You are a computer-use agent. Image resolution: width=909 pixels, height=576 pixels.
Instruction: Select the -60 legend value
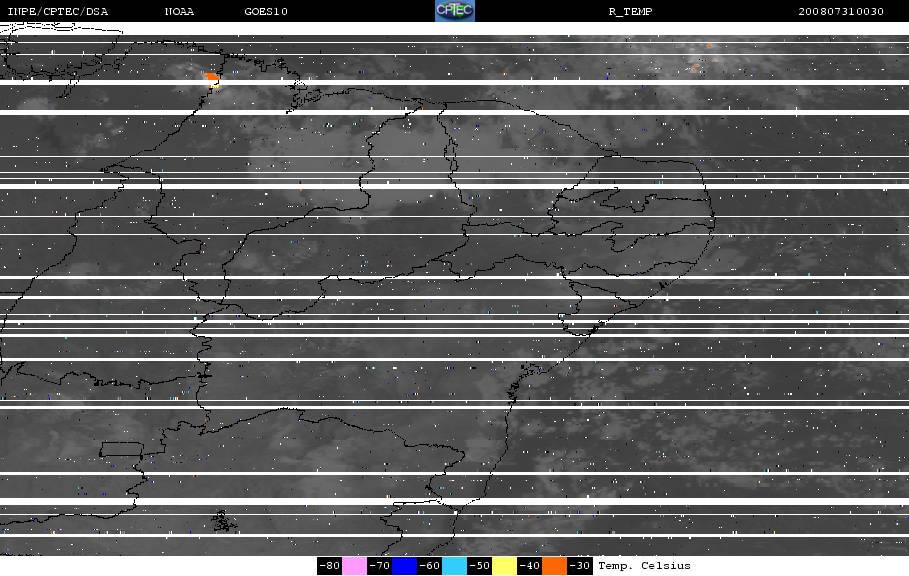click(x=430, y=566)
